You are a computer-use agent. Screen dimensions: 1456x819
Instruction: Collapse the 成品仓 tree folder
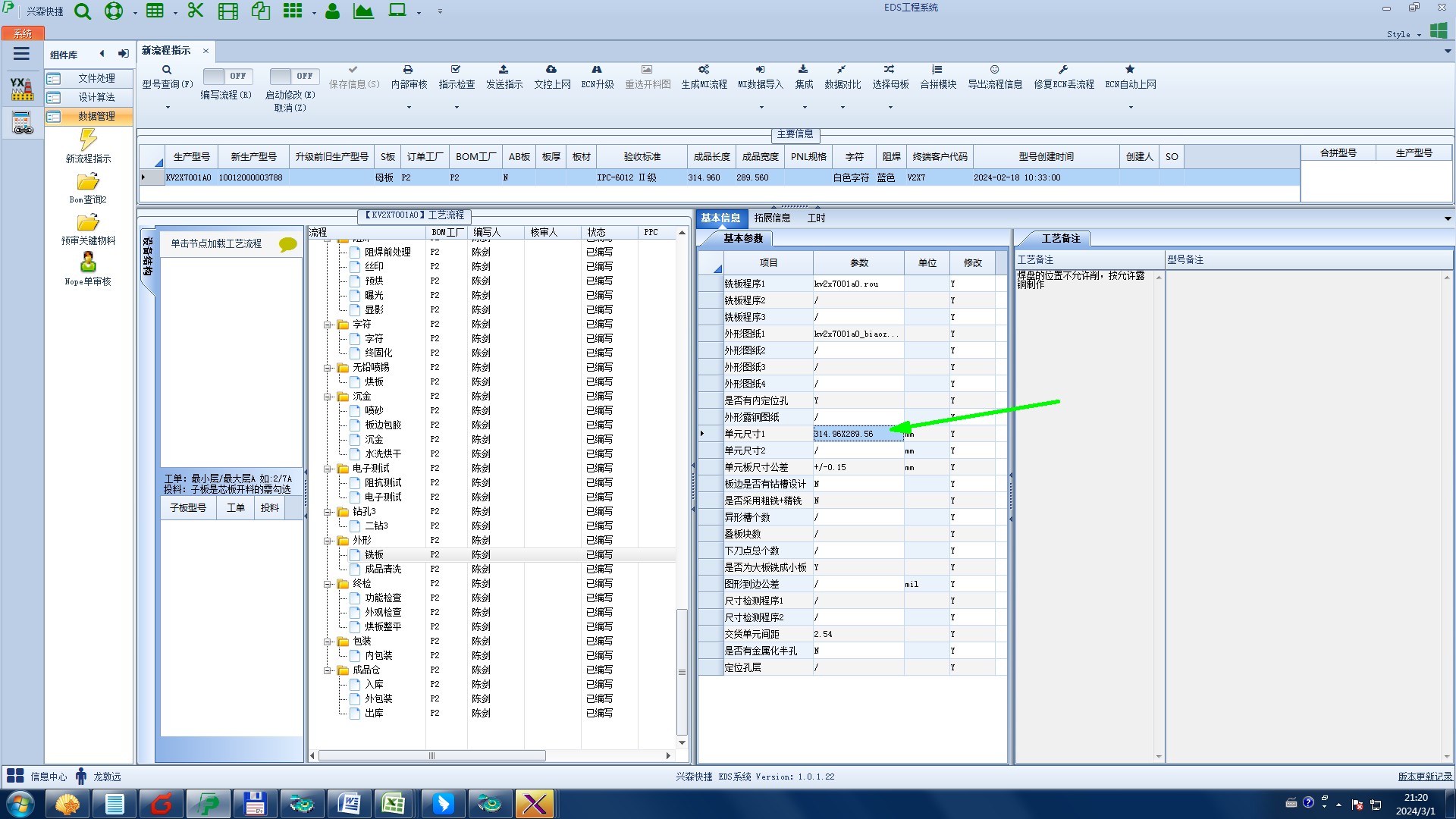pyautogui.click(x=328, y=670)
